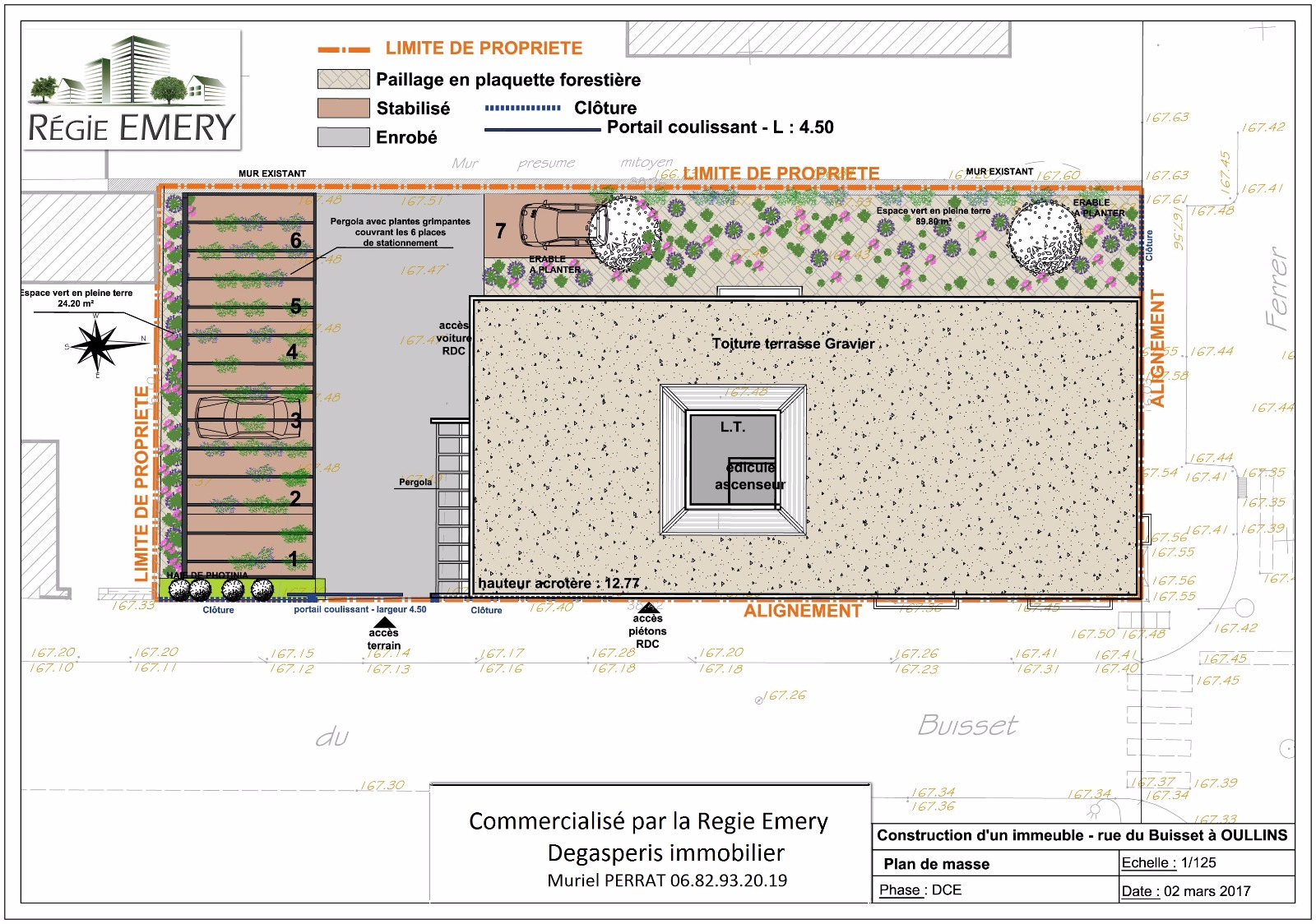Click the small 'Pergola' label near stairs
Viewport: 1316px width, 924px height.
coord(415,483)
